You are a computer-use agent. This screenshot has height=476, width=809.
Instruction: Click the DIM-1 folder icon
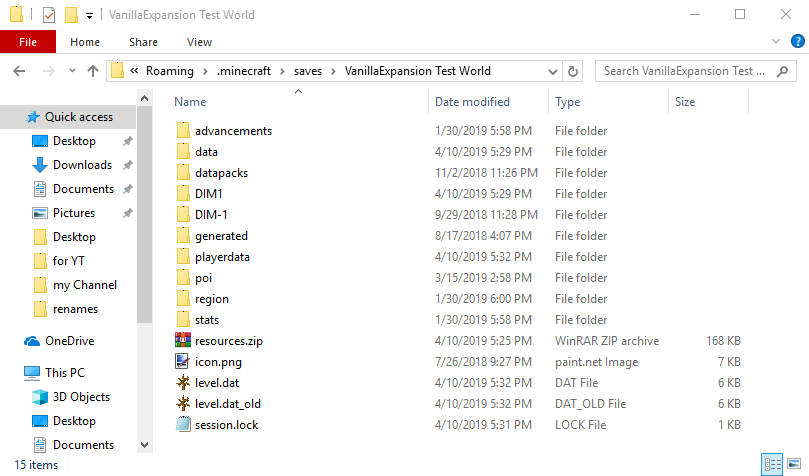pos(183,215)
